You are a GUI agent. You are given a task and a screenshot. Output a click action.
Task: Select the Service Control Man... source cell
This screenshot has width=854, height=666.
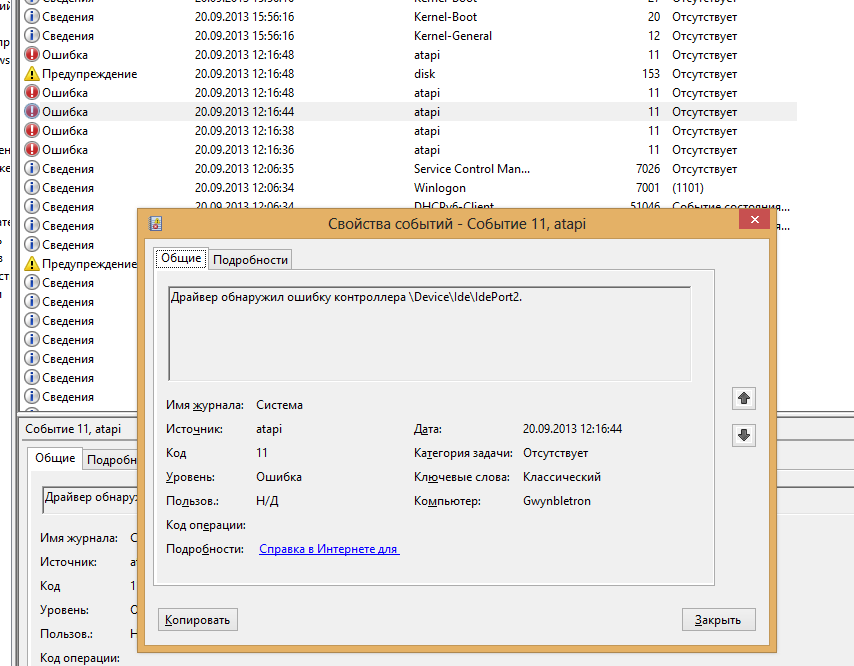coord(472,169)
